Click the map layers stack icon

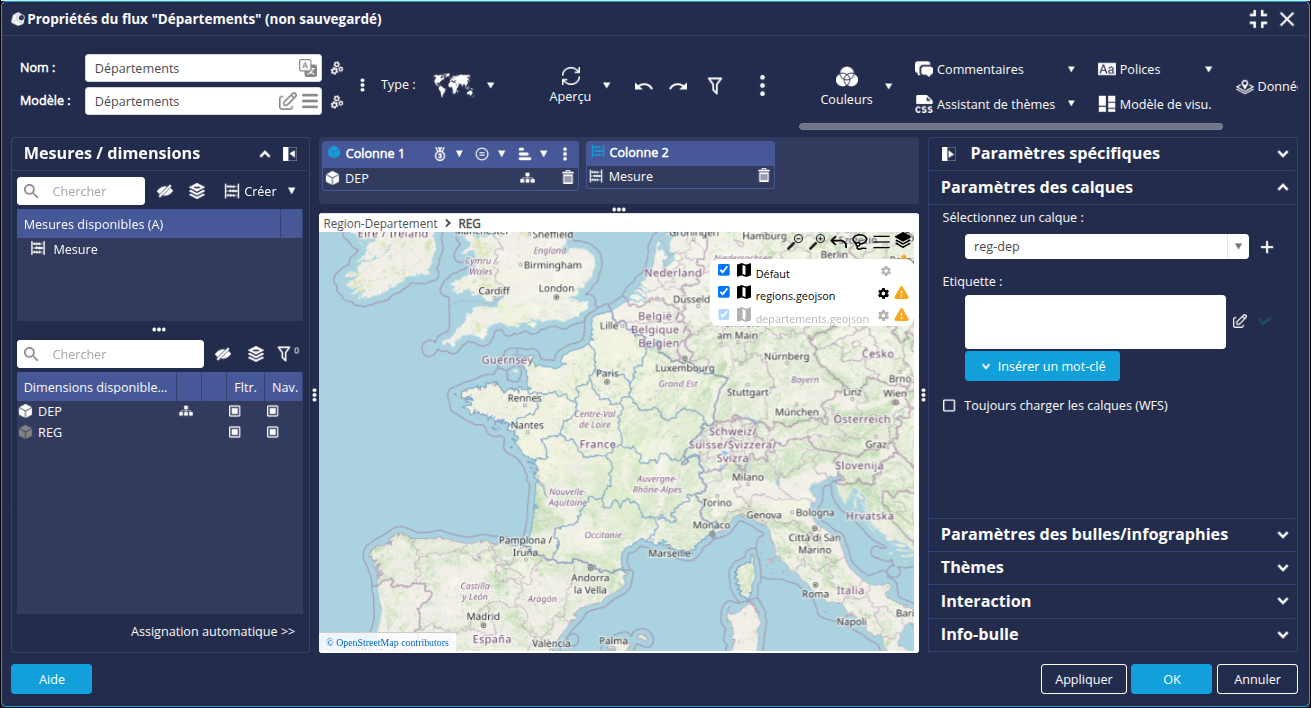point(904,240)
